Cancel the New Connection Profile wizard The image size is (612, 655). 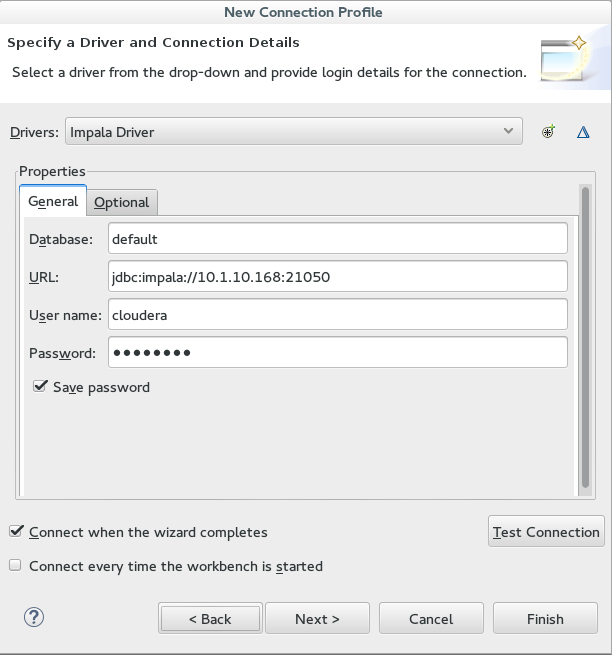431,618
